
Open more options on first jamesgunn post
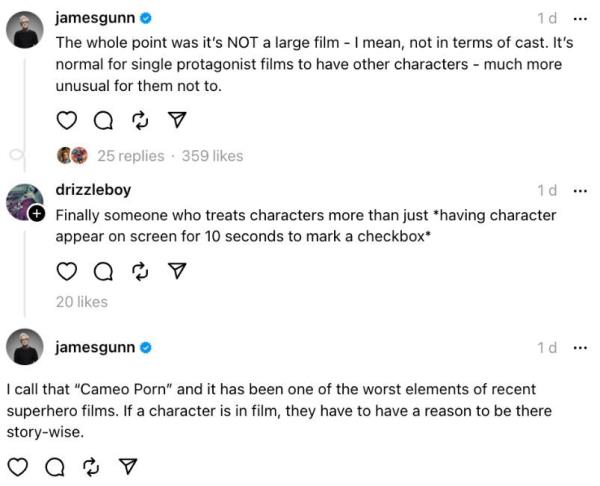[580, 18]
